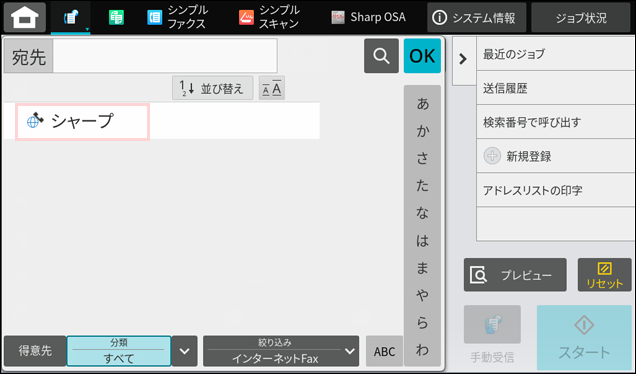Viewport: 636px width, 374px height.
Task: Open 送信履歴
Action: (x=555, y=88)
